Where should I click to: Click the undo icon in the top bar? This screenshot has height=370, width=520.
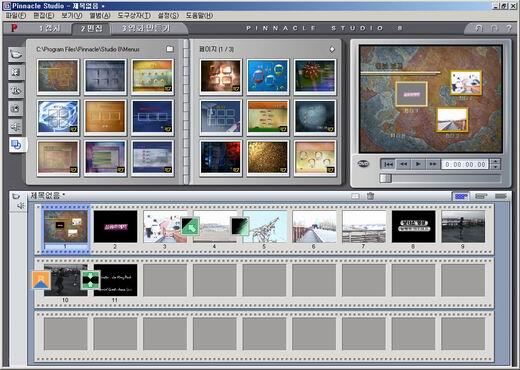coord(478,28)
